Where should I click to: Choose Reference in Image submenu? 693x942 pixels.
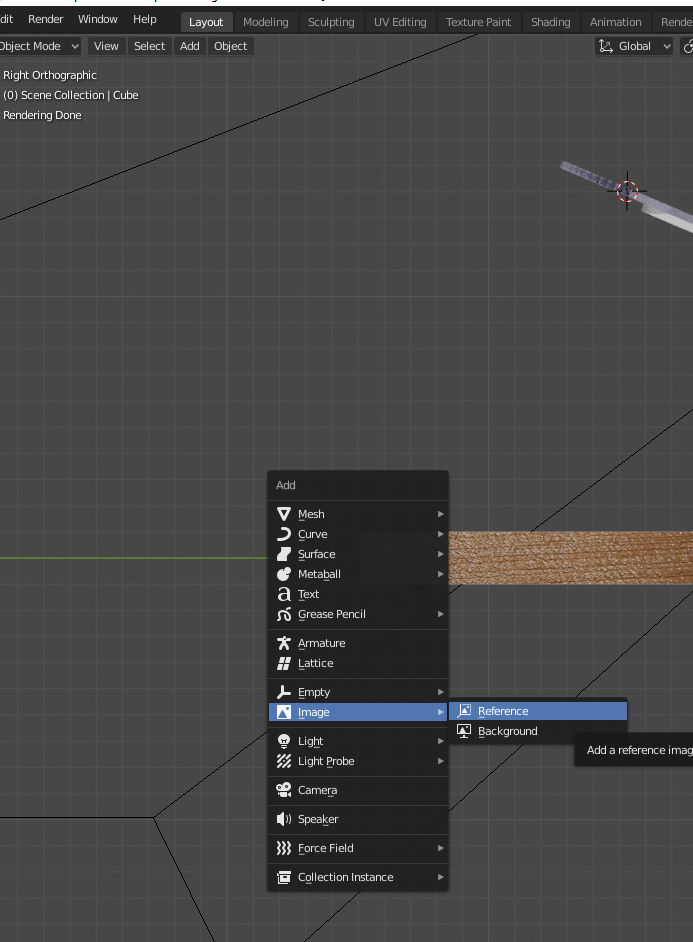pyautogui.click(x=538, y=711)
